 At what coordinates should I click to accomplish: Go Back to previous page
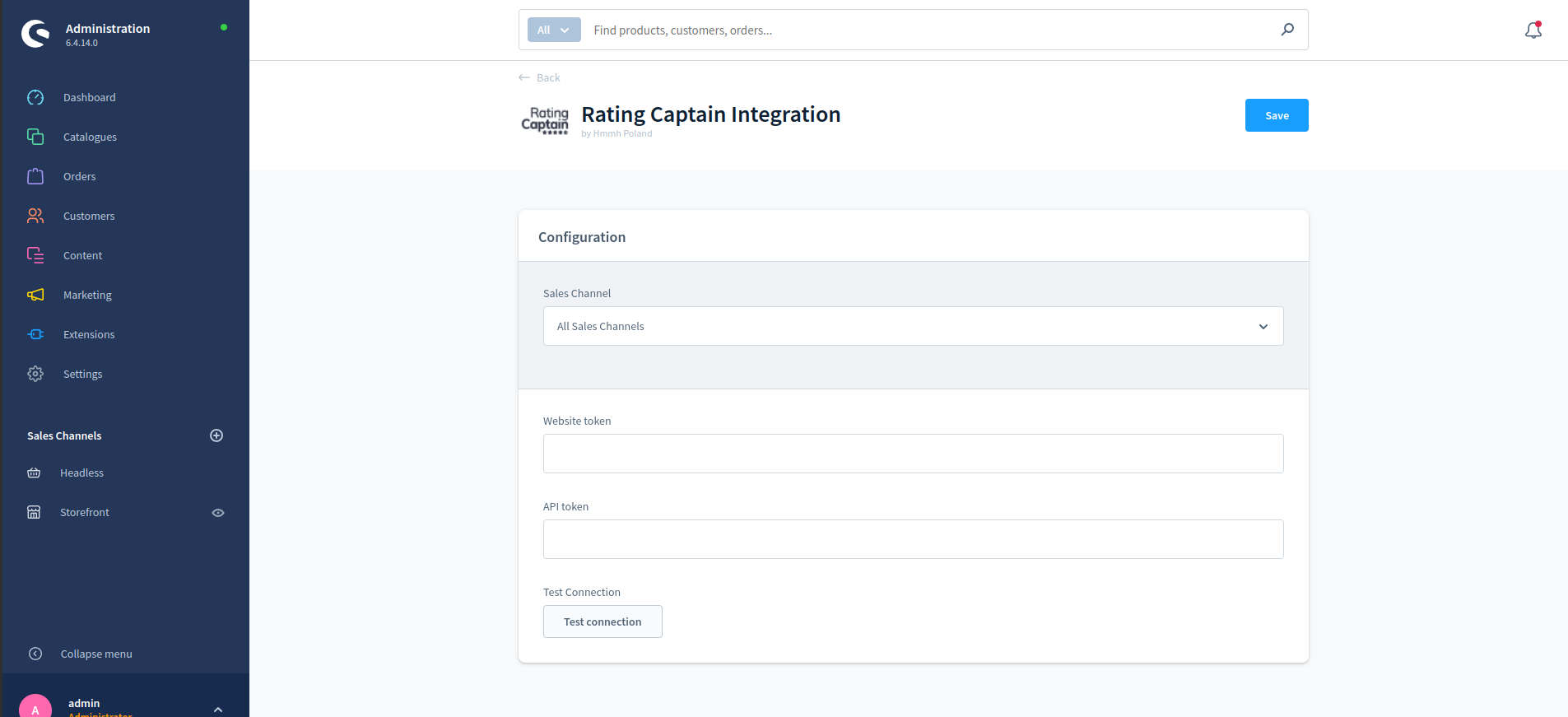pos(548,77)
